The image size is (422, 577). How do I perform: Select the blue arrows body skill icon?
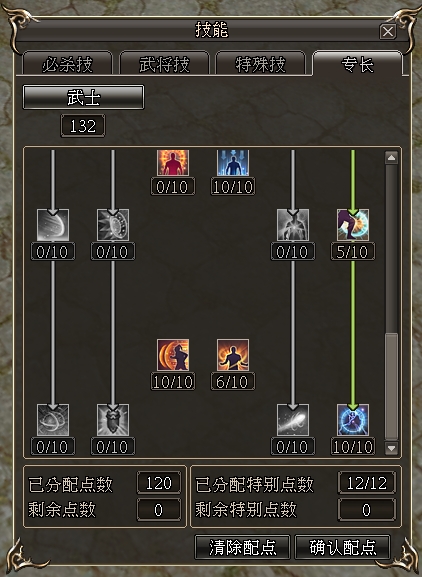[233, 163]
